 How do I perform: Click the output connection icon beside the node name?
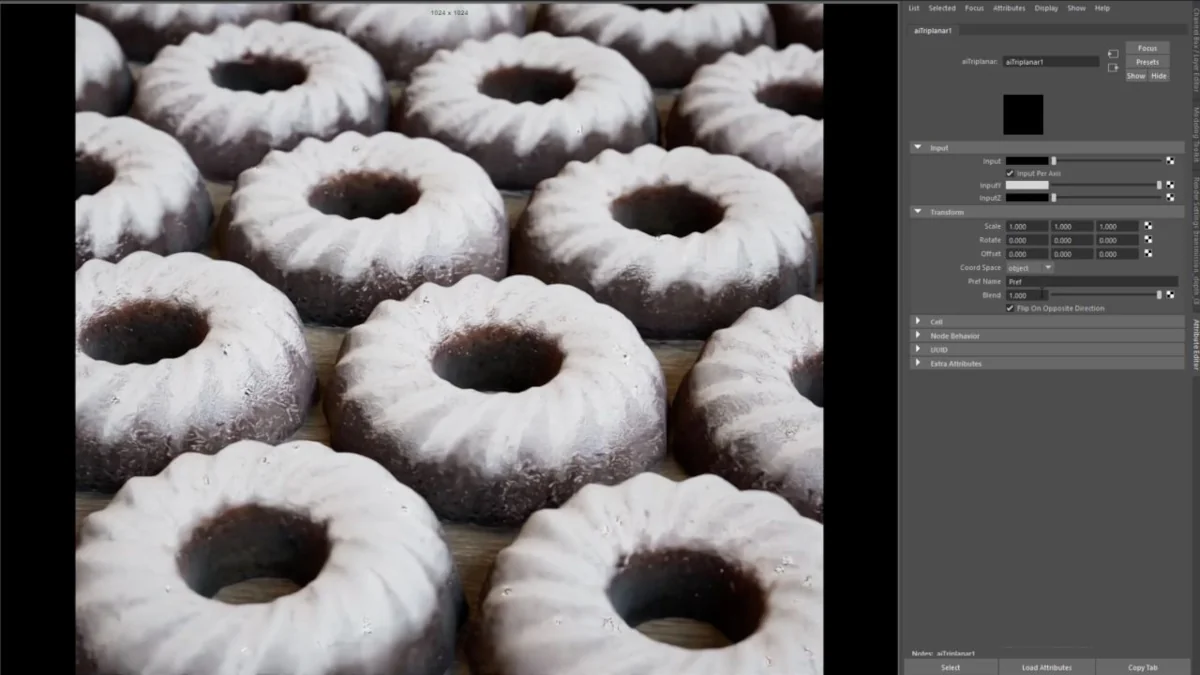click(1113, 68)
